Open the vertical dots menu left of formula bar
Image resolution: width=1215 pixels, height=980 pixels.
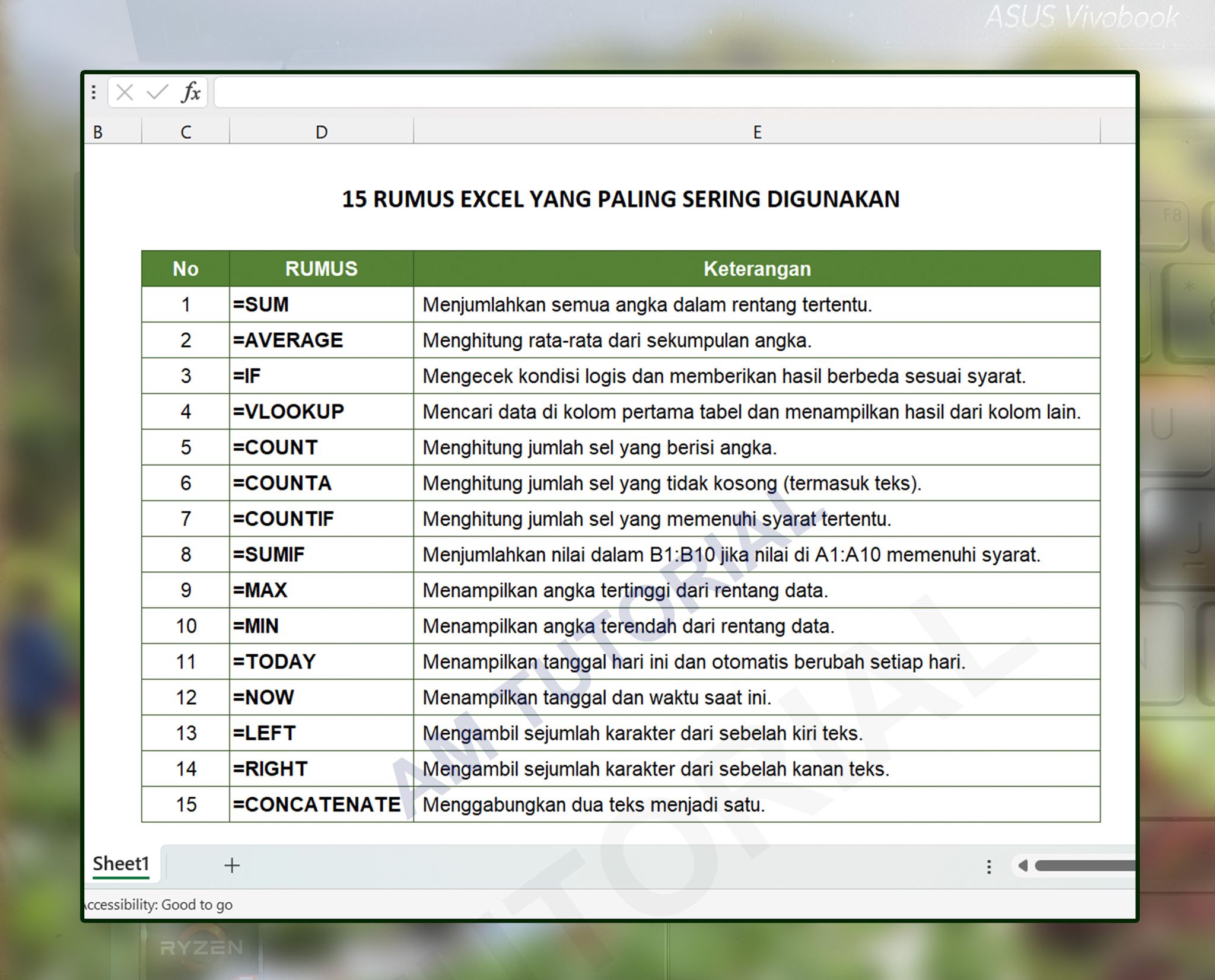[93, 92]
